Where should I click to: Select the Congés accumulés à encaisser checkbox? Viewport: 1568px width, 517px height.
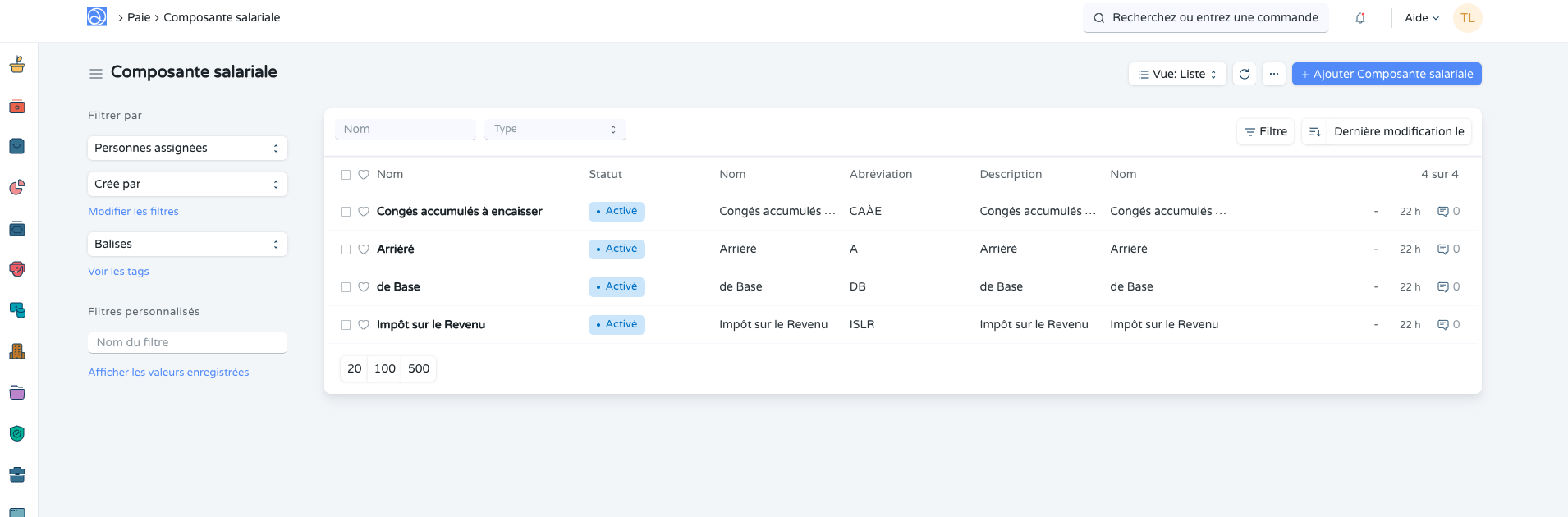346,212
